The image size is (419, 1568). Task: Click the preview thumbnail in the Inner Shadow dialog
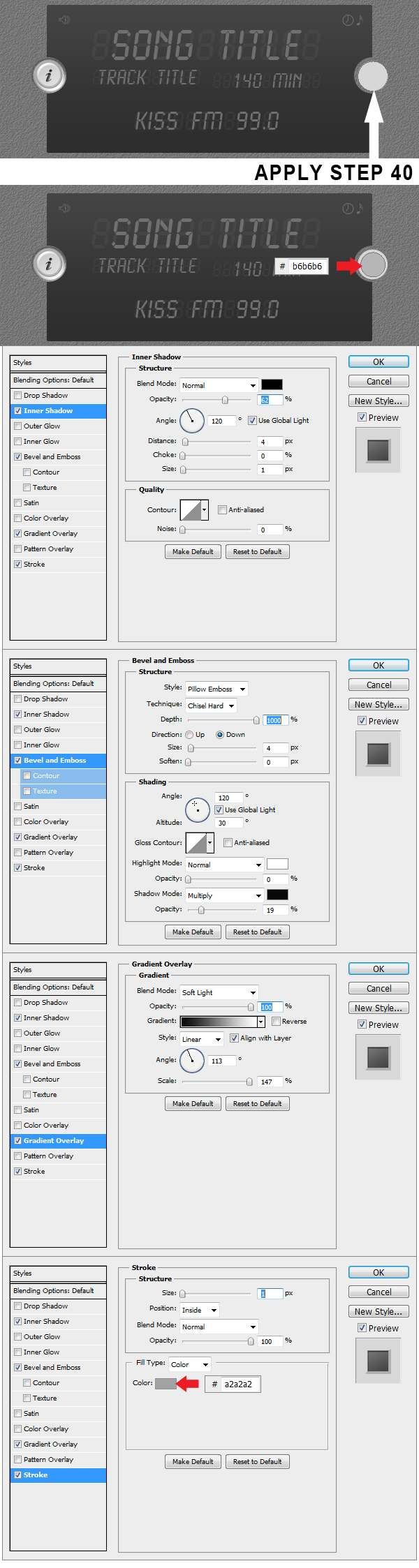point(378,450)
